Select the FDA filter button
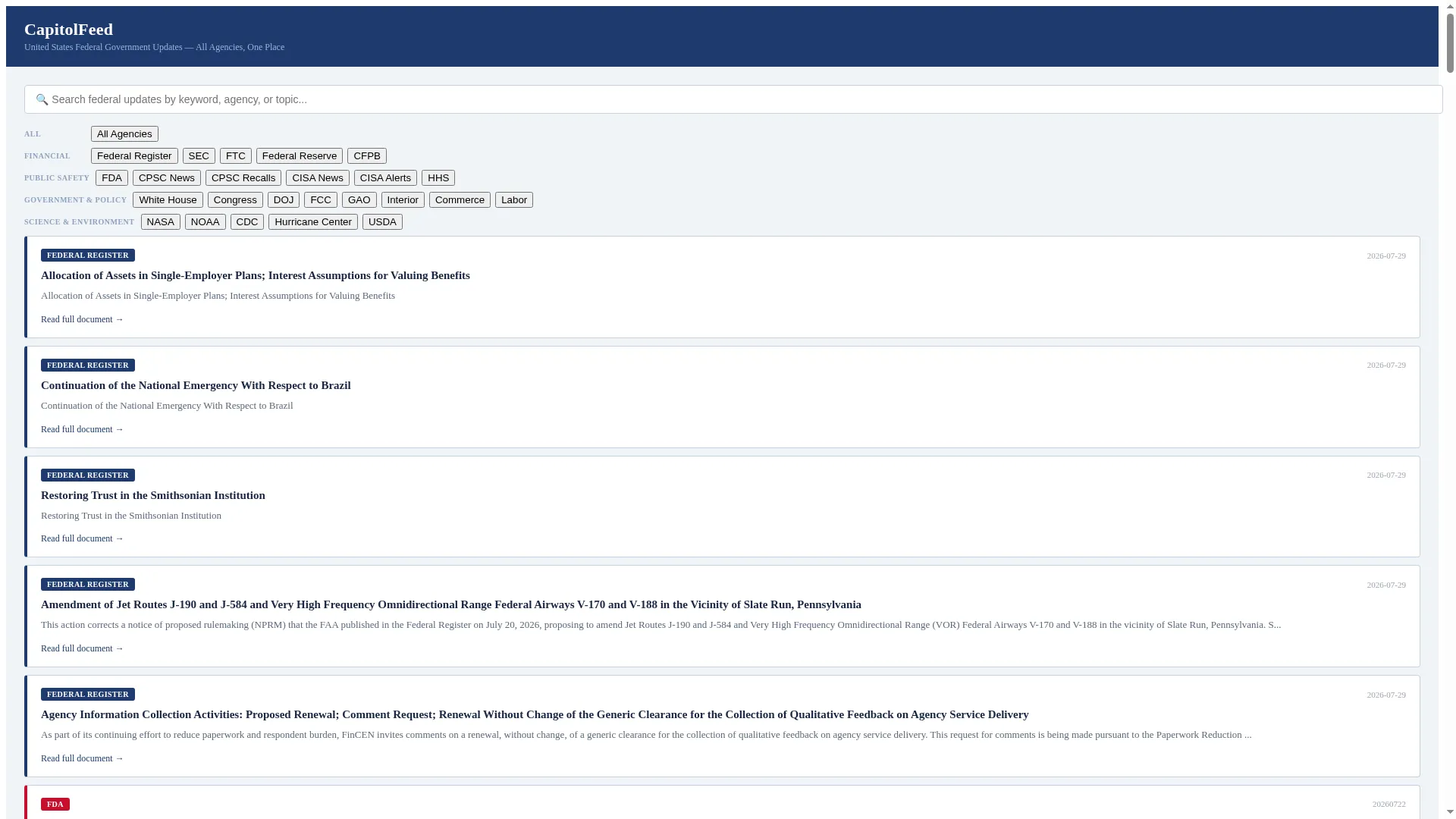This screenshot has width=1456, height=819. coord(111,178)
